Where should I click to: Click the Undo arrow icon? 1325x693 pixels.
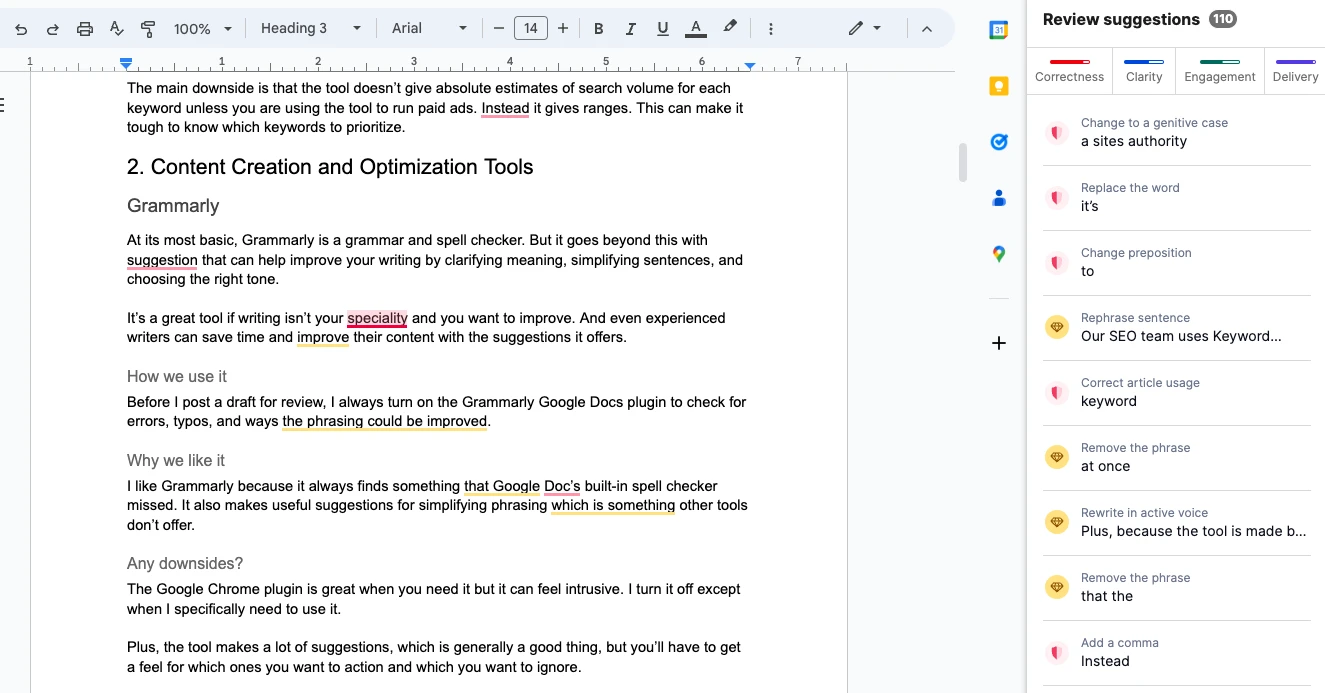tap(21, 29)
